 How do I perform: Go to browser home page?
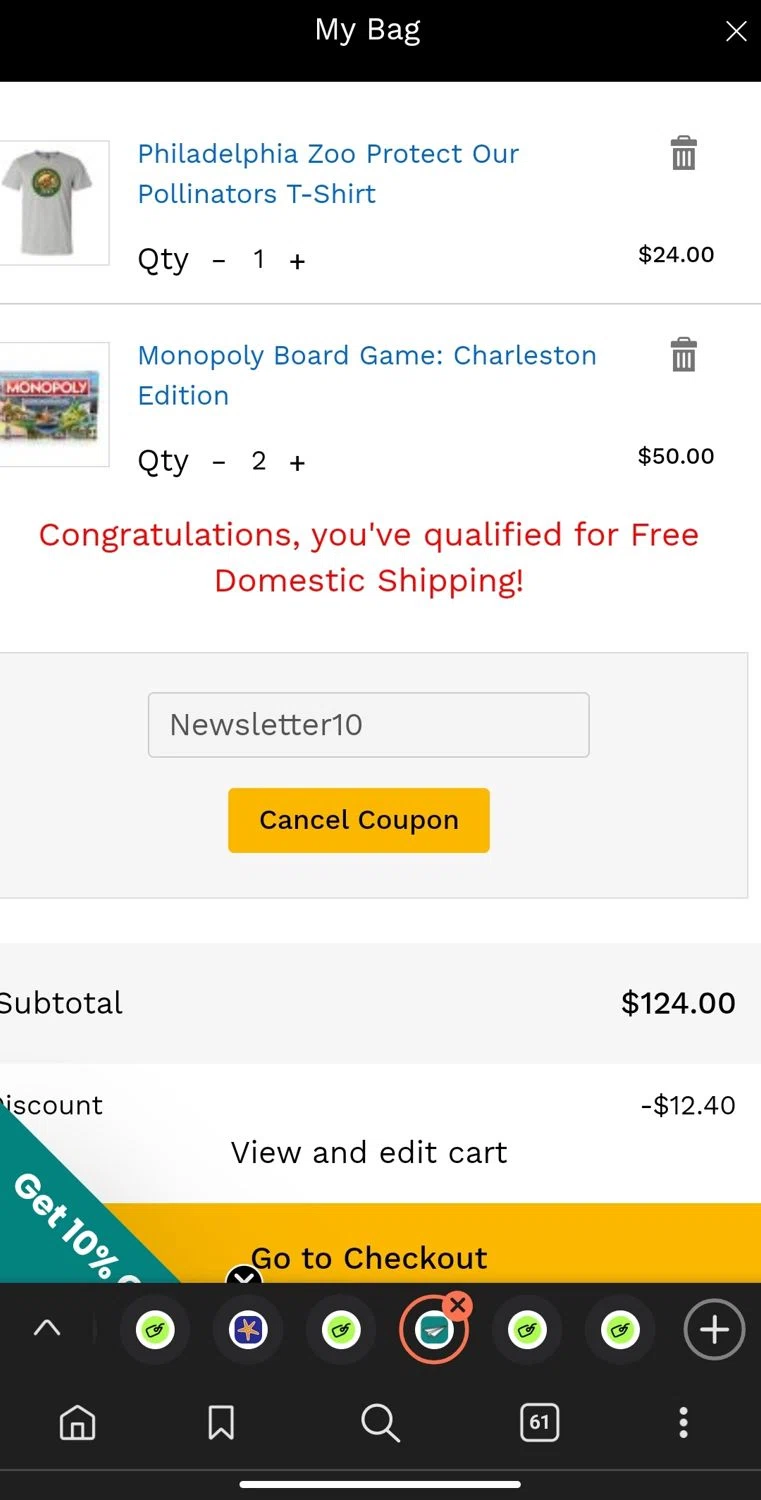pyautogui.click(x=77, y=1422)
